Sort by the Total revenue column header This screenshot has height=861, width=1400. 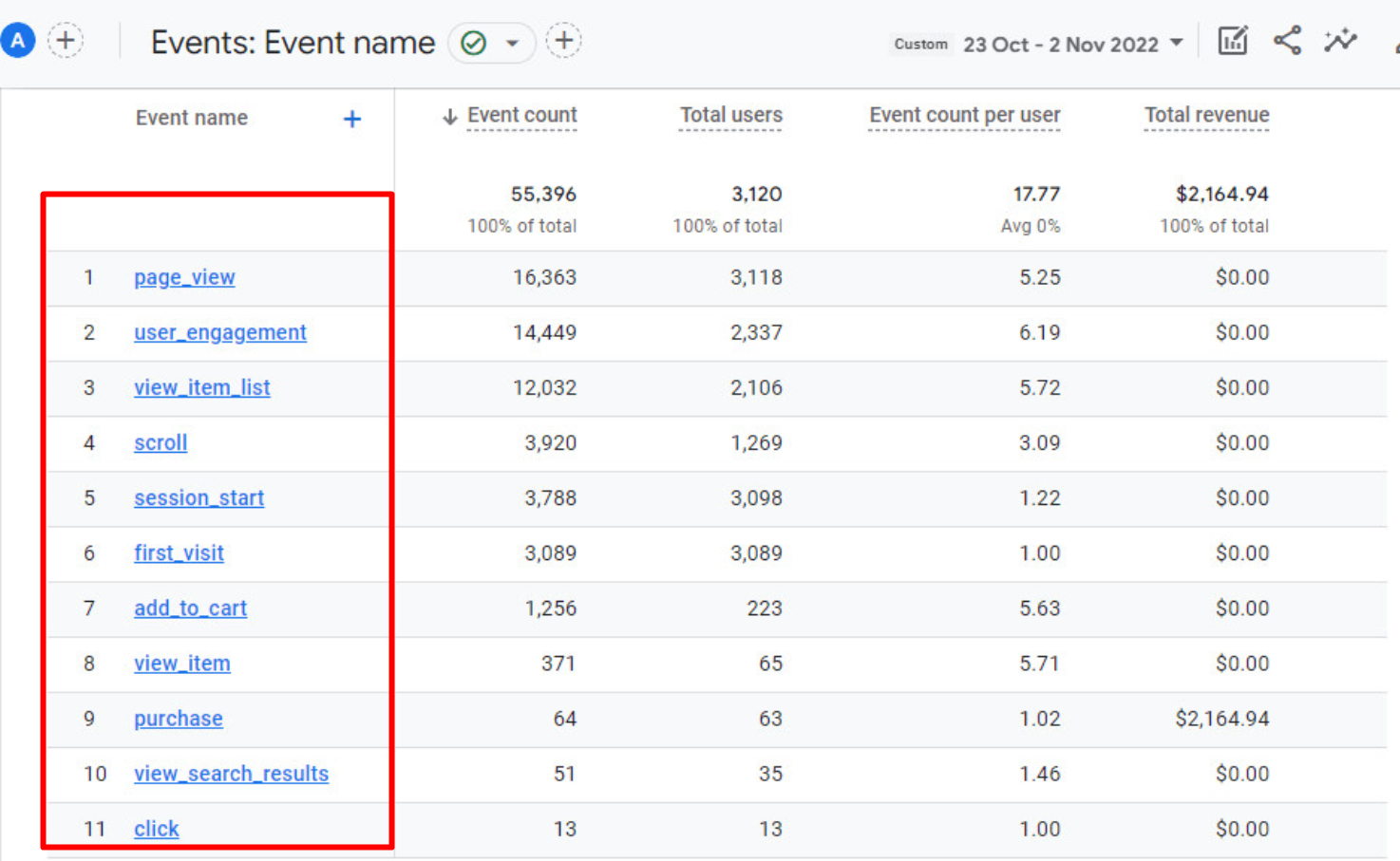(1206, 115)
